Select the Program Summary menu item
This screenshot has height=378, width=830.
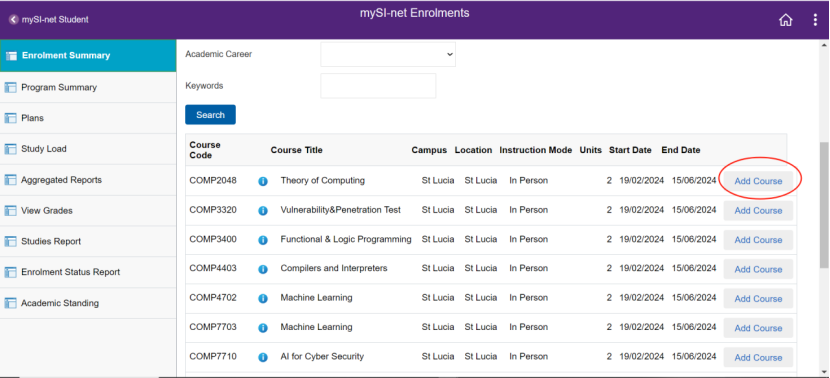[x=88, y=87]
